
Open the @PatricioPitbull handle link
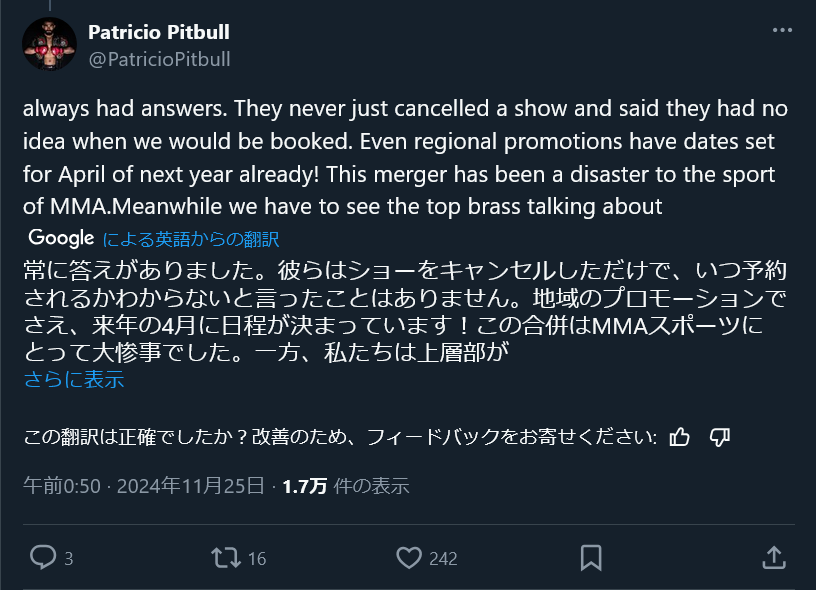coord(159,59)
